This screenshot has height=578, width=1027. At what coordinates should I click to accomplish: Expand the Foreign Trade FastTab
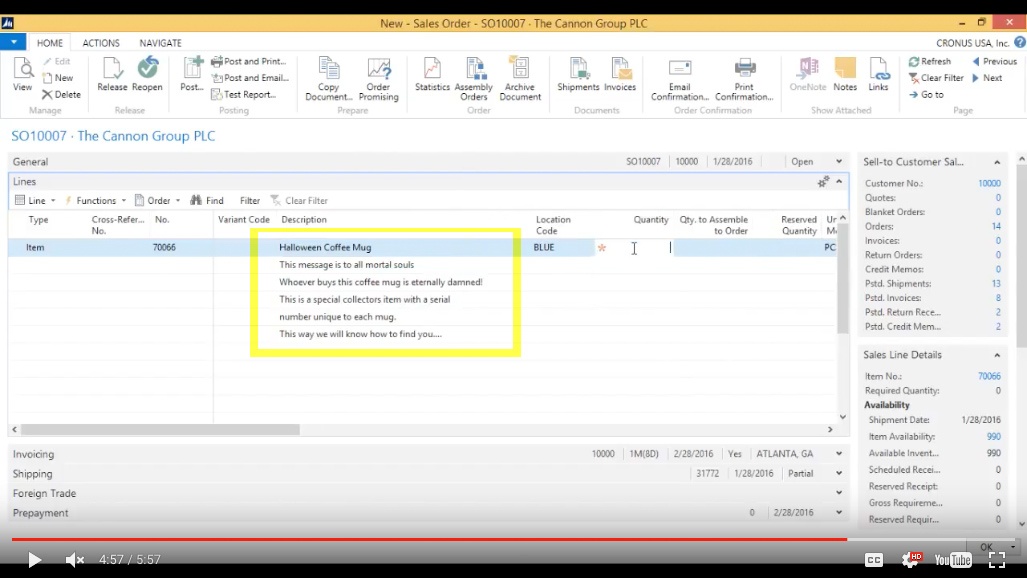click(x=839, y=493)
